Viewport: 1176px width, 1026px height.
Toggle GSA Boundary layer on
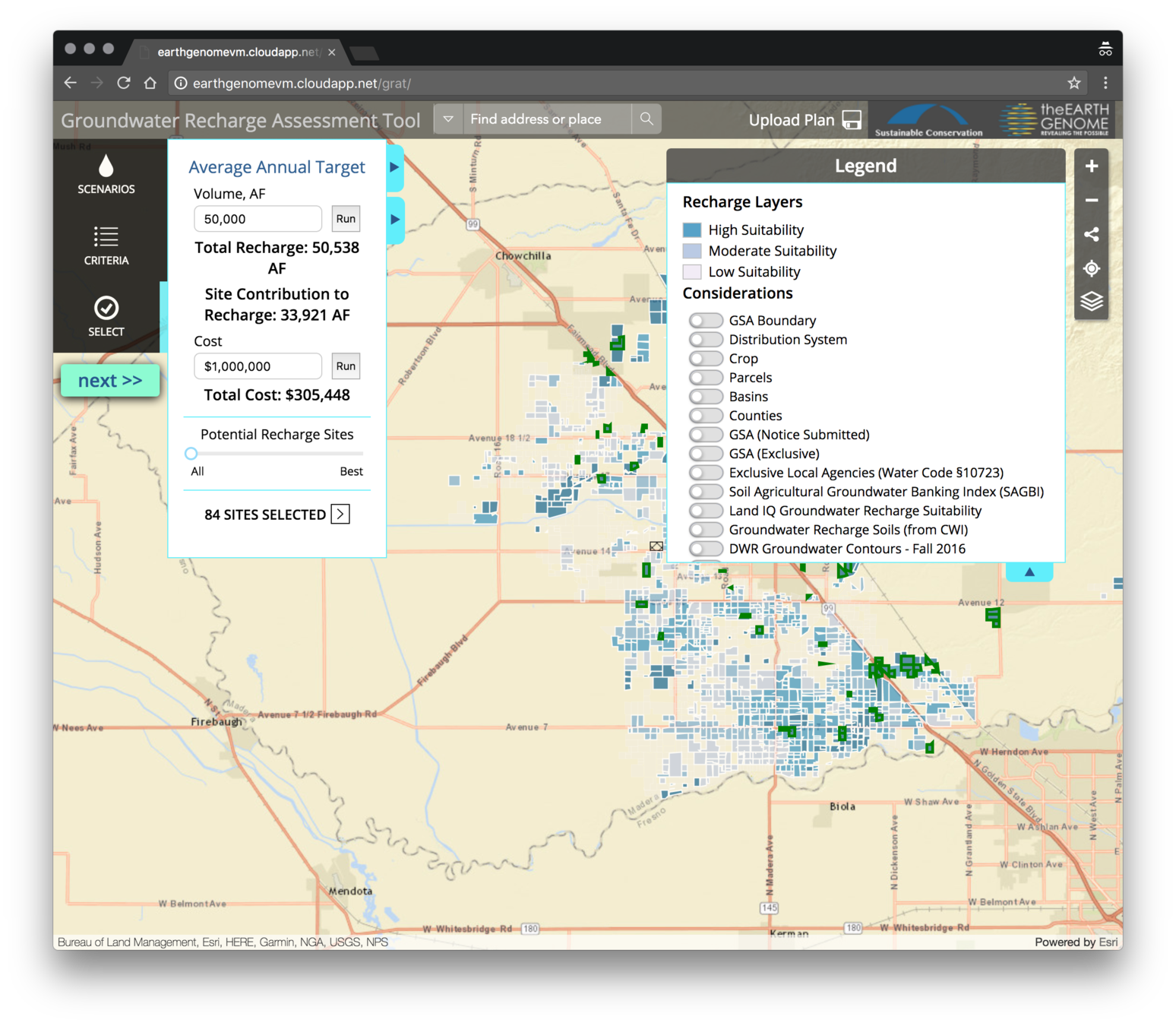[x=706, y=321]
